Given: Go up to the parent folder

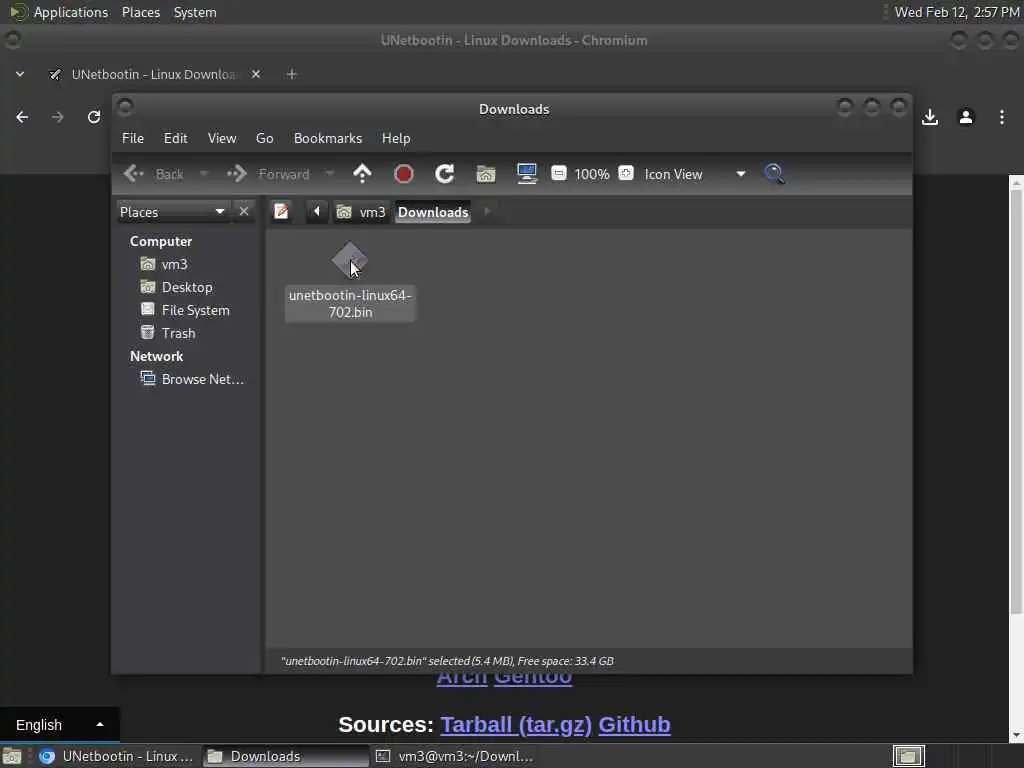Looking at the screenshot, I should tap(362, 174).
